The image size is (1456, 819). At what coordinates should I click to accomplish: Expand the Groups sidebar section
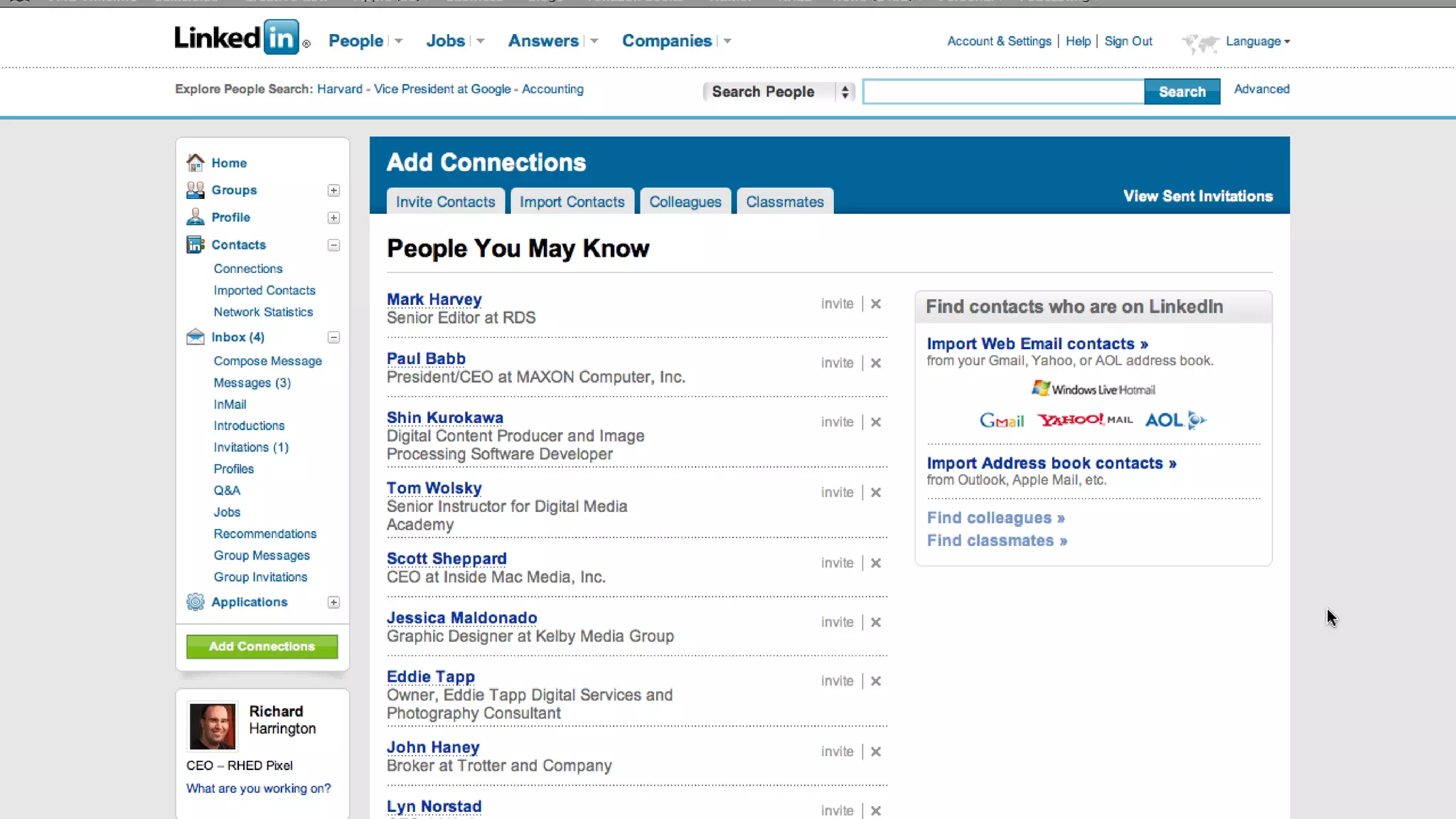333,191
